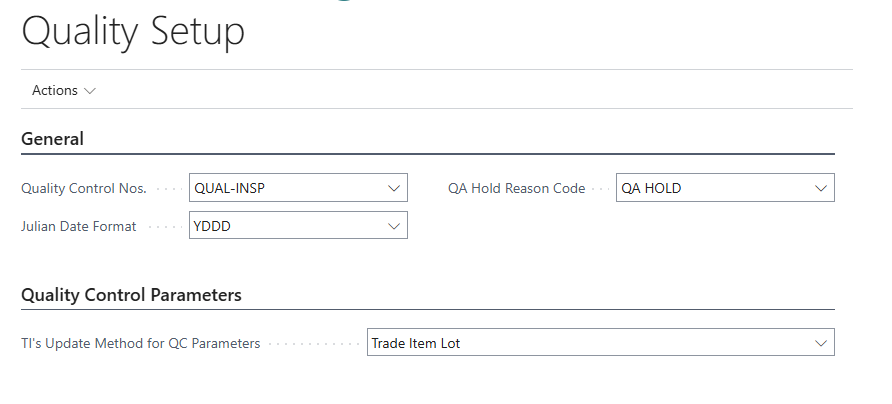The image size is (892, 404).
Task: Expand the QA Hold Reason Code dropdown arrow
Action: click(821, 188)
